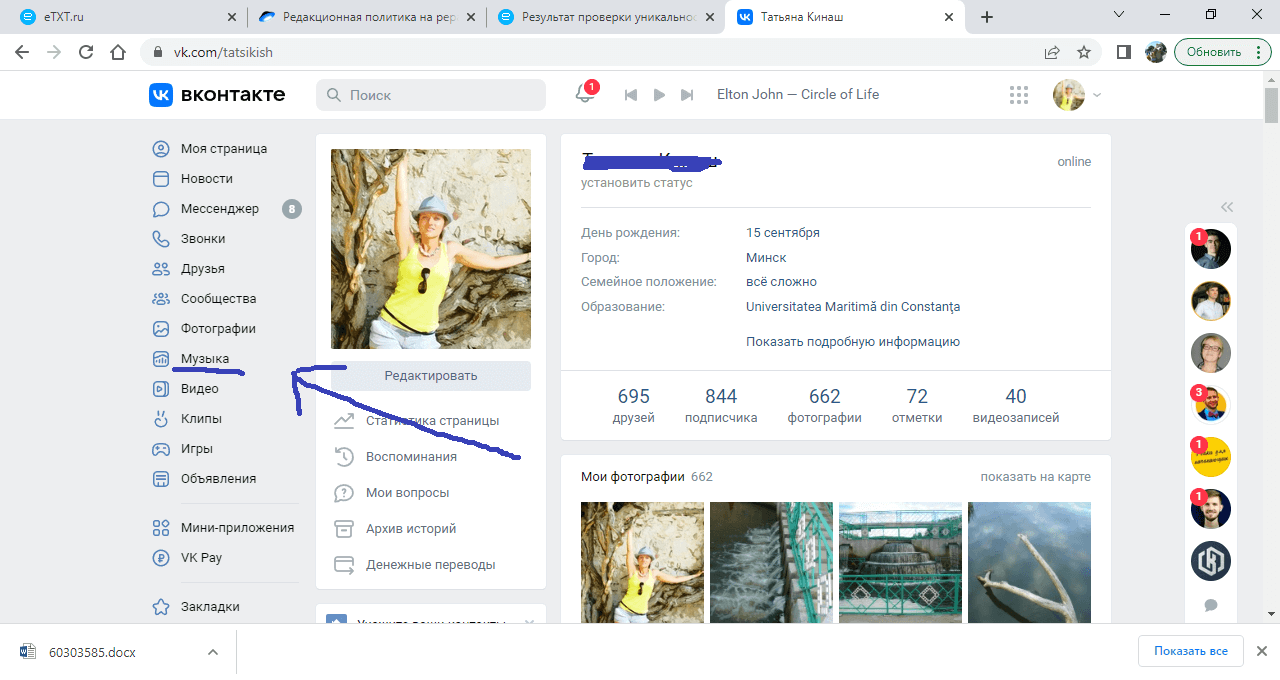The width and height of the screenshot is (1280, 680).
Task: Open the main profile photo
Action: coord(431,249)
